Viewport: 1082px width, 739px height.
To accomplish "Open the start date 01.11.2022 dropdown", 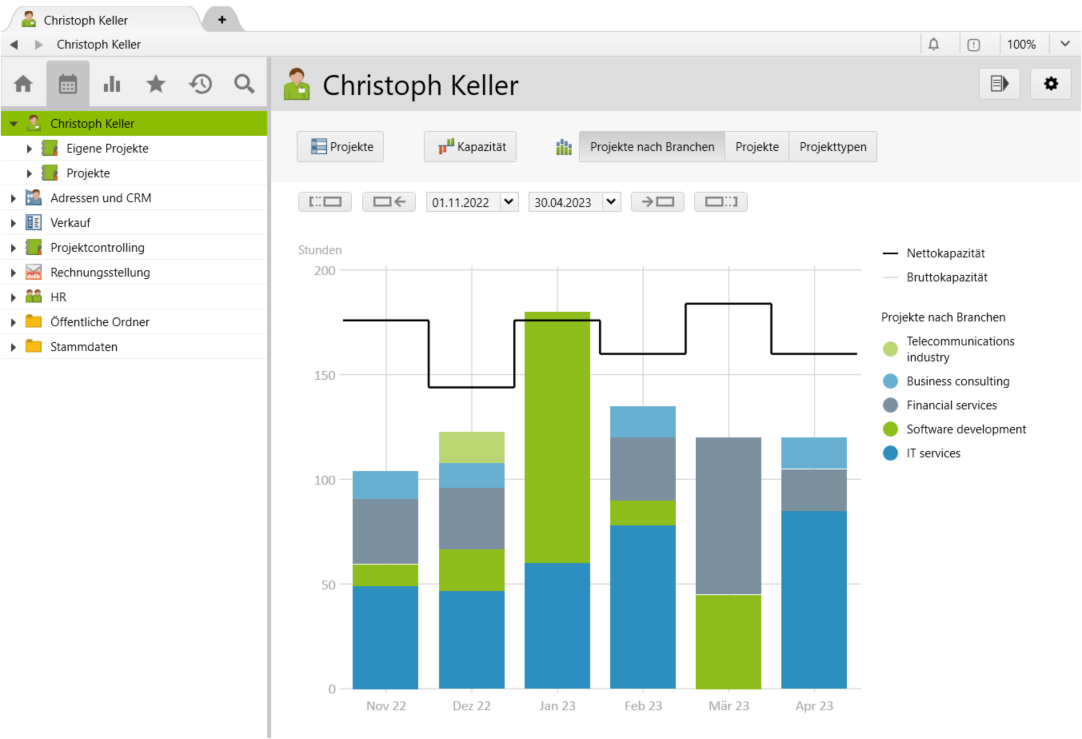I will (x=509, y=202).
